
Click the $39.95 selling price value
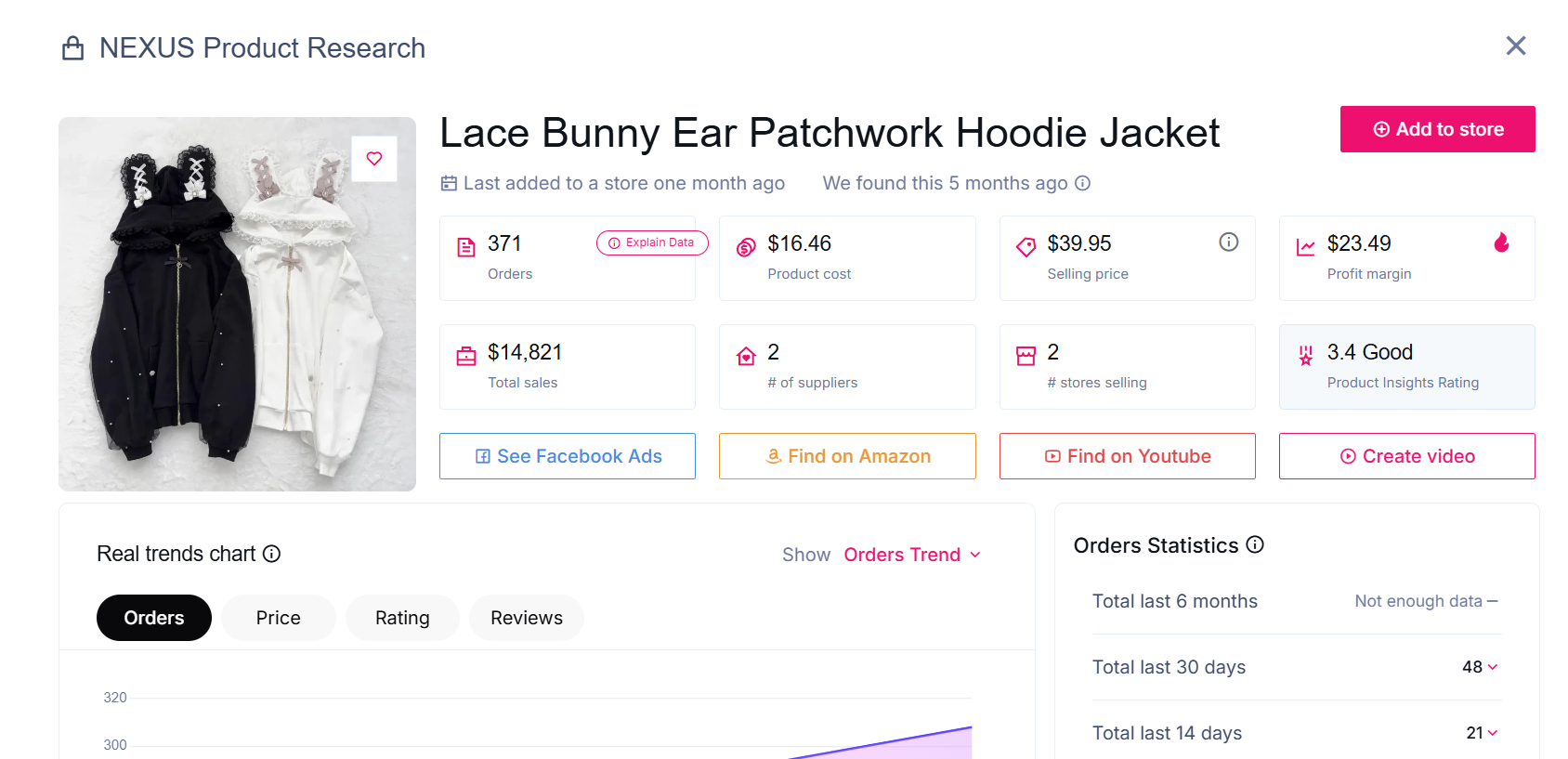pyautogui.click(x=1079, y=243)
